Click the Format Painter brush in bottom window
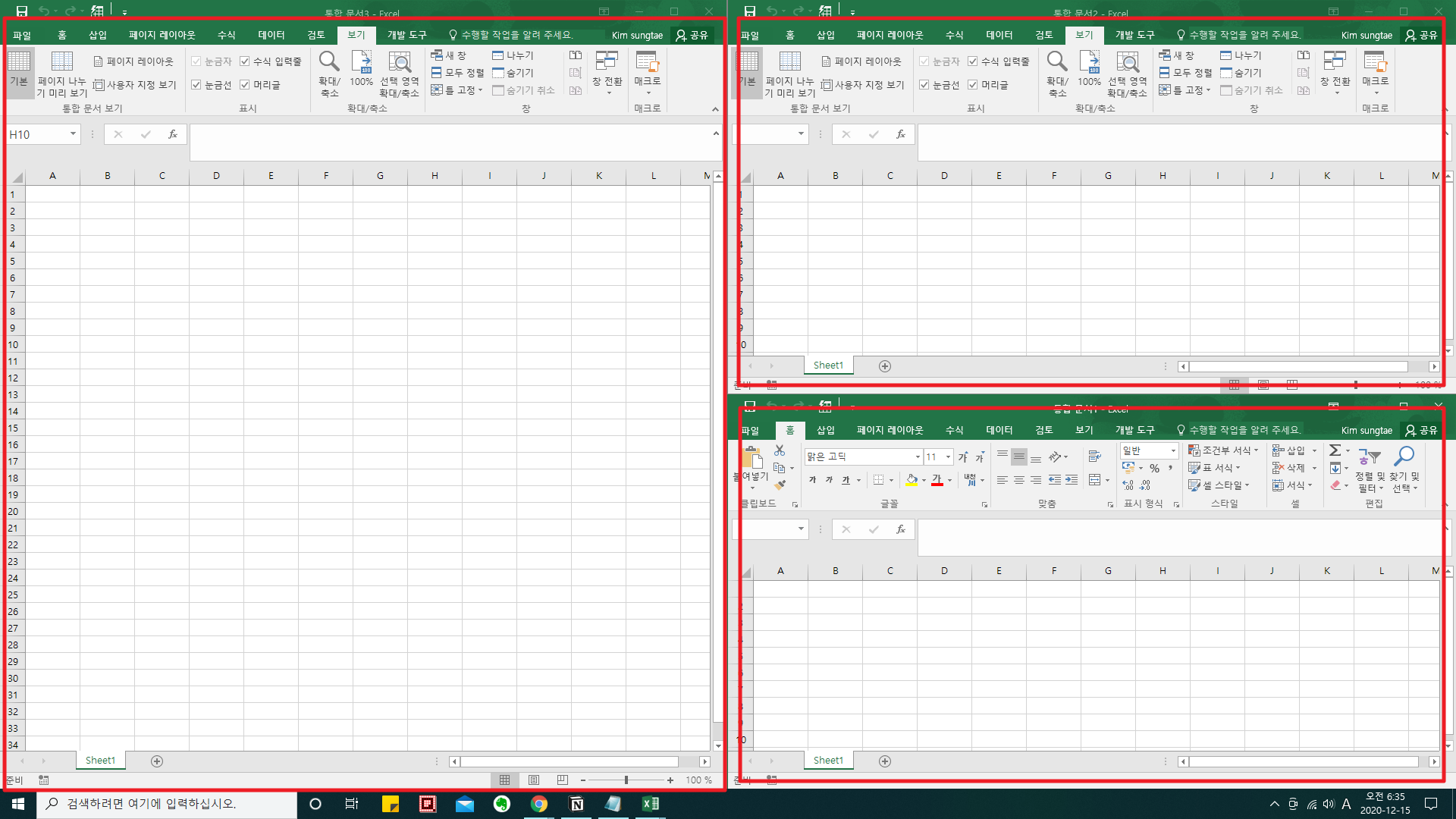1456x819 pixels. (x=780, y=485)
